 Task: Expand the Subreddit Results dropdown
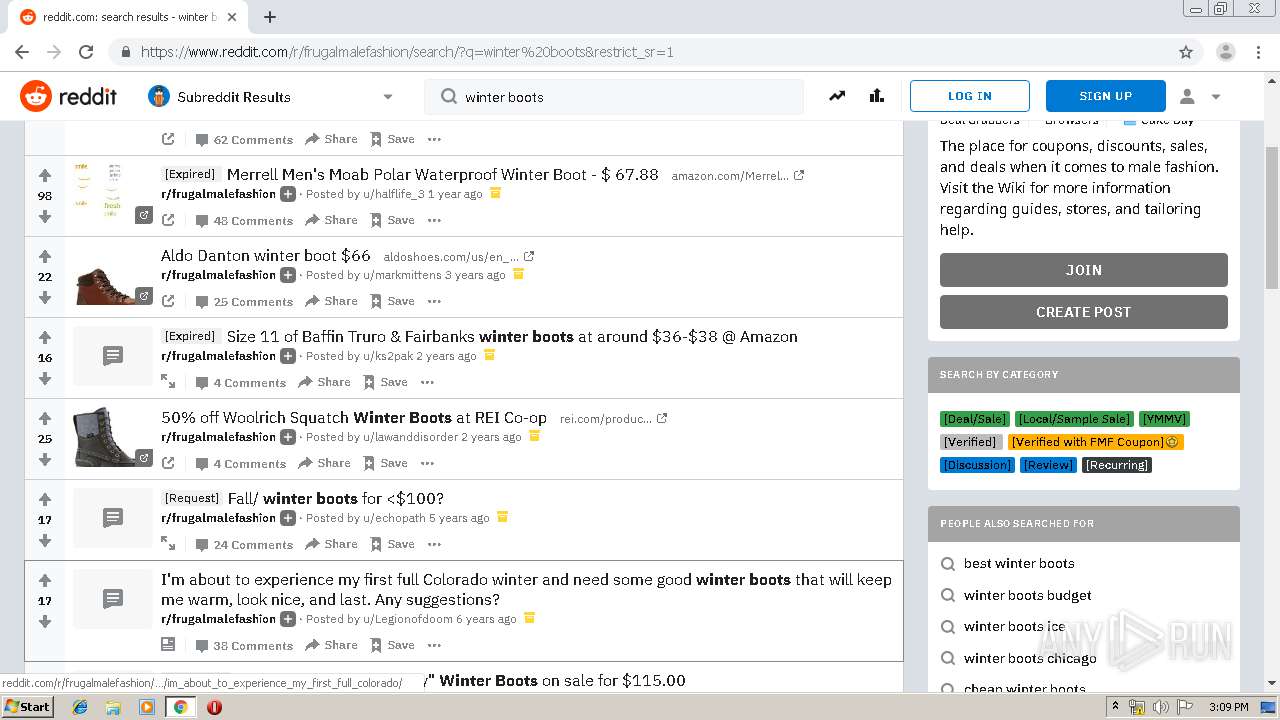[388, 97]
